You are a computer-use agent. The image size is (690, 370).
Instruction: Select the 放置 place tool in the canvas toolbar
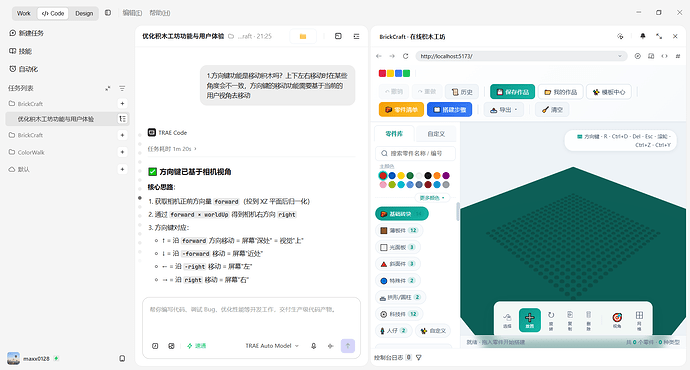click(530, 320)
